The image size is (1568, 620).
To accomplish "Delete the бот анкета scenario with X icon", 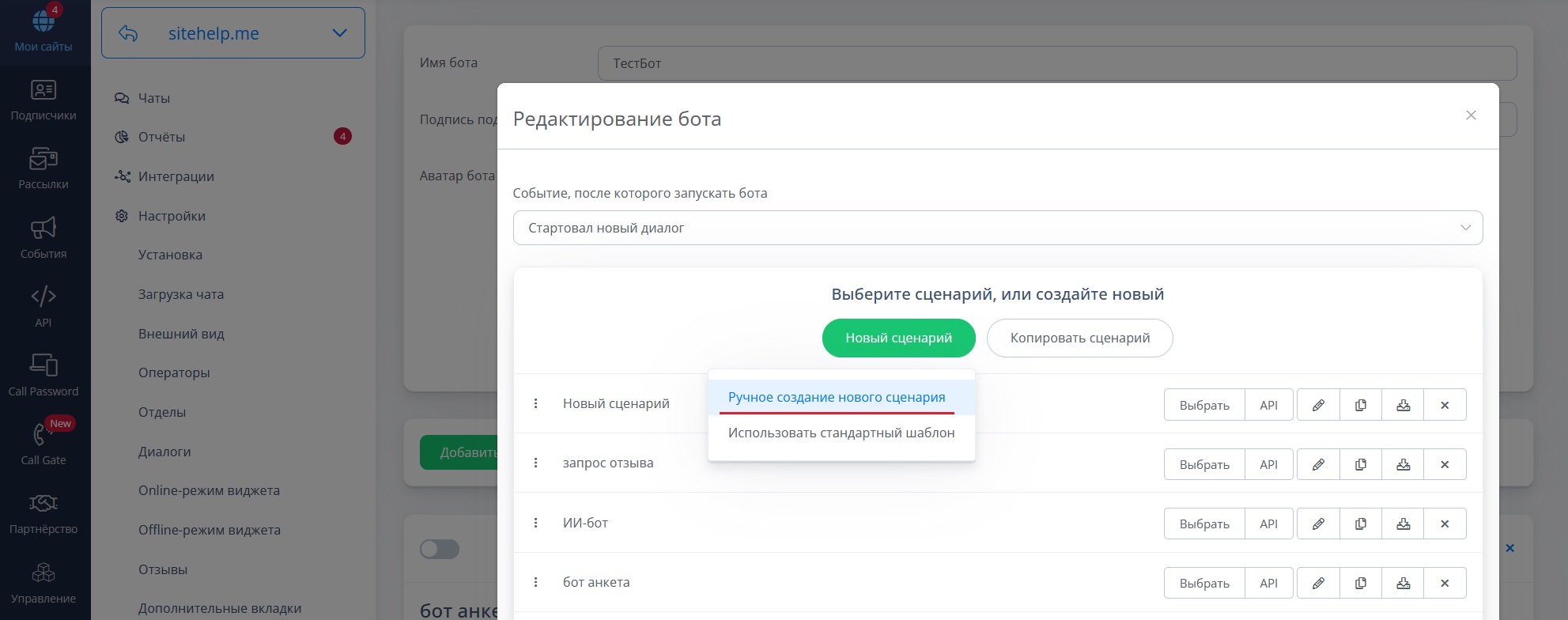I will click(x=1445, y=583).
